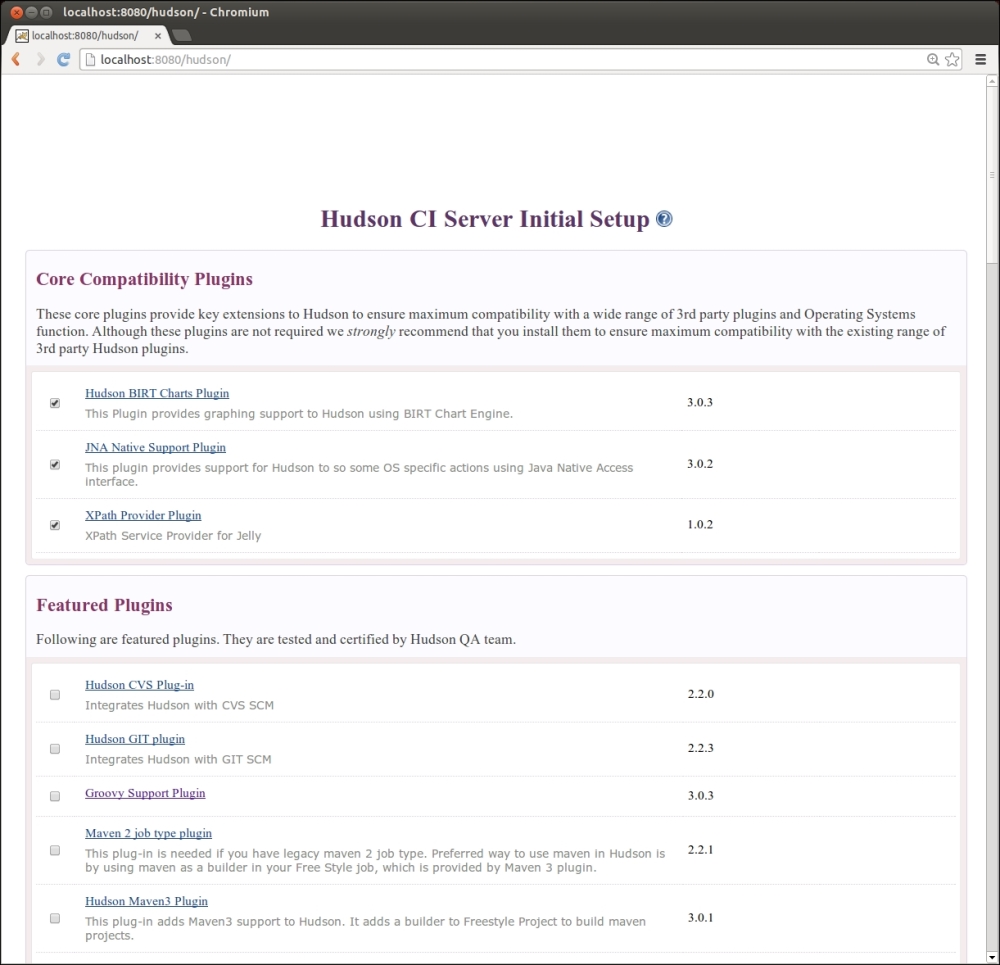The width and height of the screenshot is (1000, 965).
Task: Click the scrollbar up arrow
Action: click(992, 81)
